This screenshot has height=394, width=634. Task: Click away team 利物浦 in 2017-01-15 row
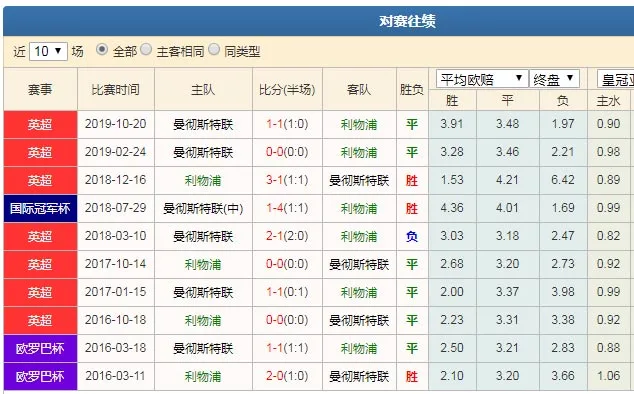click(x=359, y=292)
